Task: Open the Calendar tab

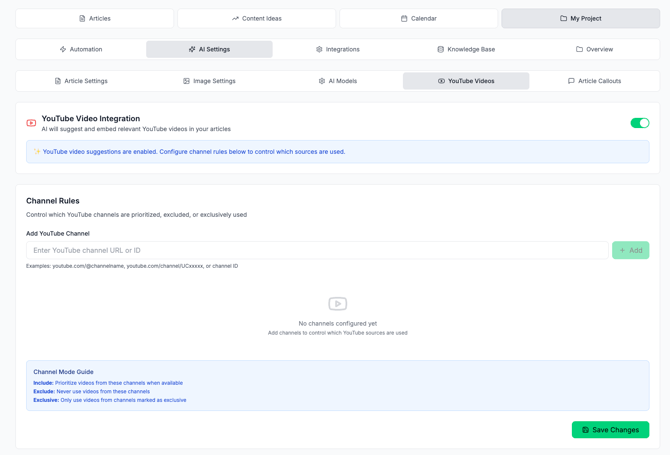Action: click(418, 18)
